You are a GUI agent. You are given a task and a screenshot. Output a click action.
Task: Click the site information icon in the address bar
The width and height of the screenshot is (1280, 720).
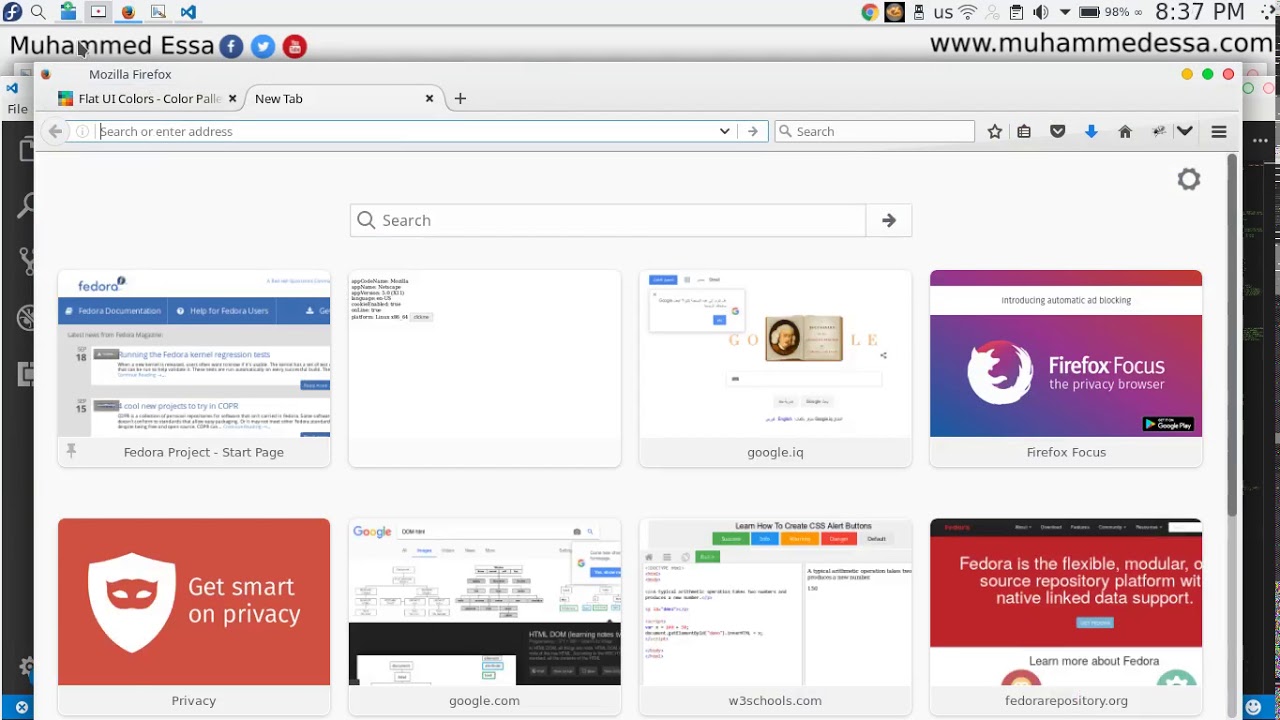[82, 131]
